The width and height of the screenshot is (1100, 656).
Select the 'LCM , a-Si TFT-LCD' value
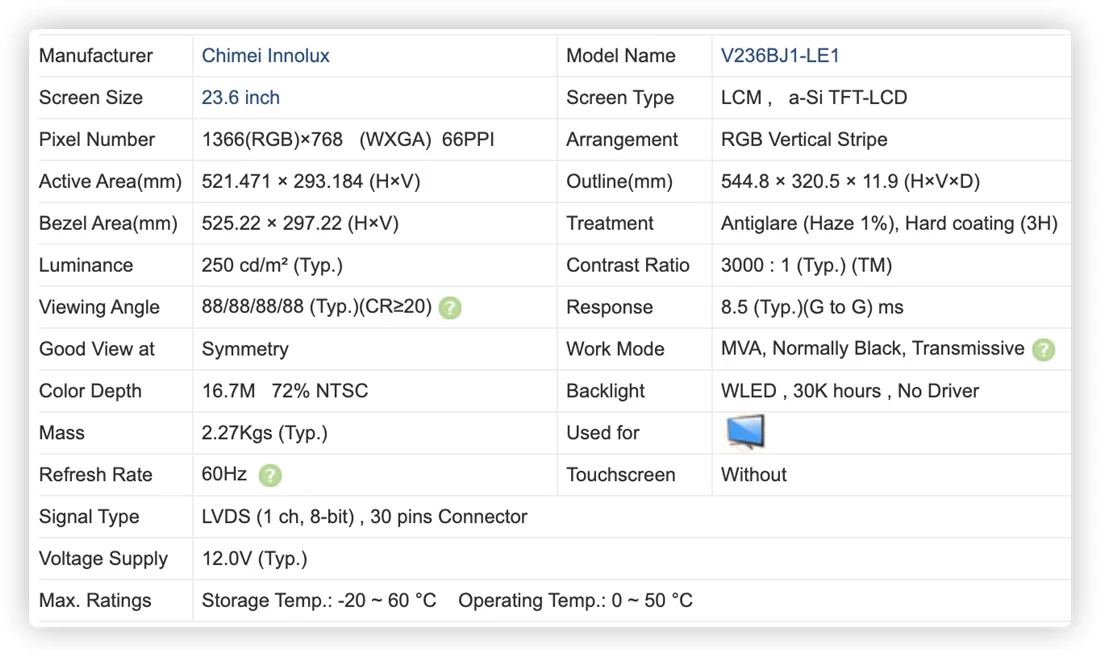click(x=814, y=98)
